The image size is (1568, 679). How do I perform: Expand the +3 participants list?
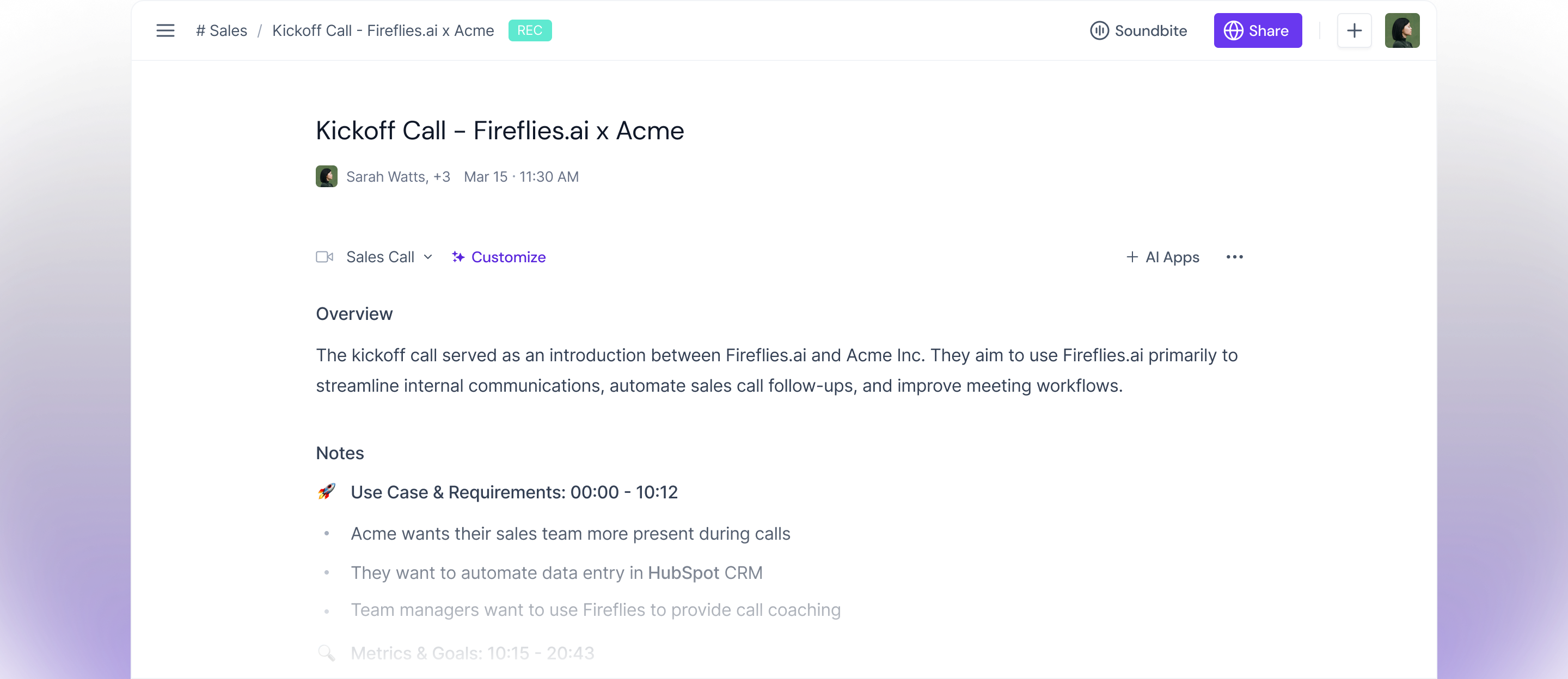[x=442, y=176]
